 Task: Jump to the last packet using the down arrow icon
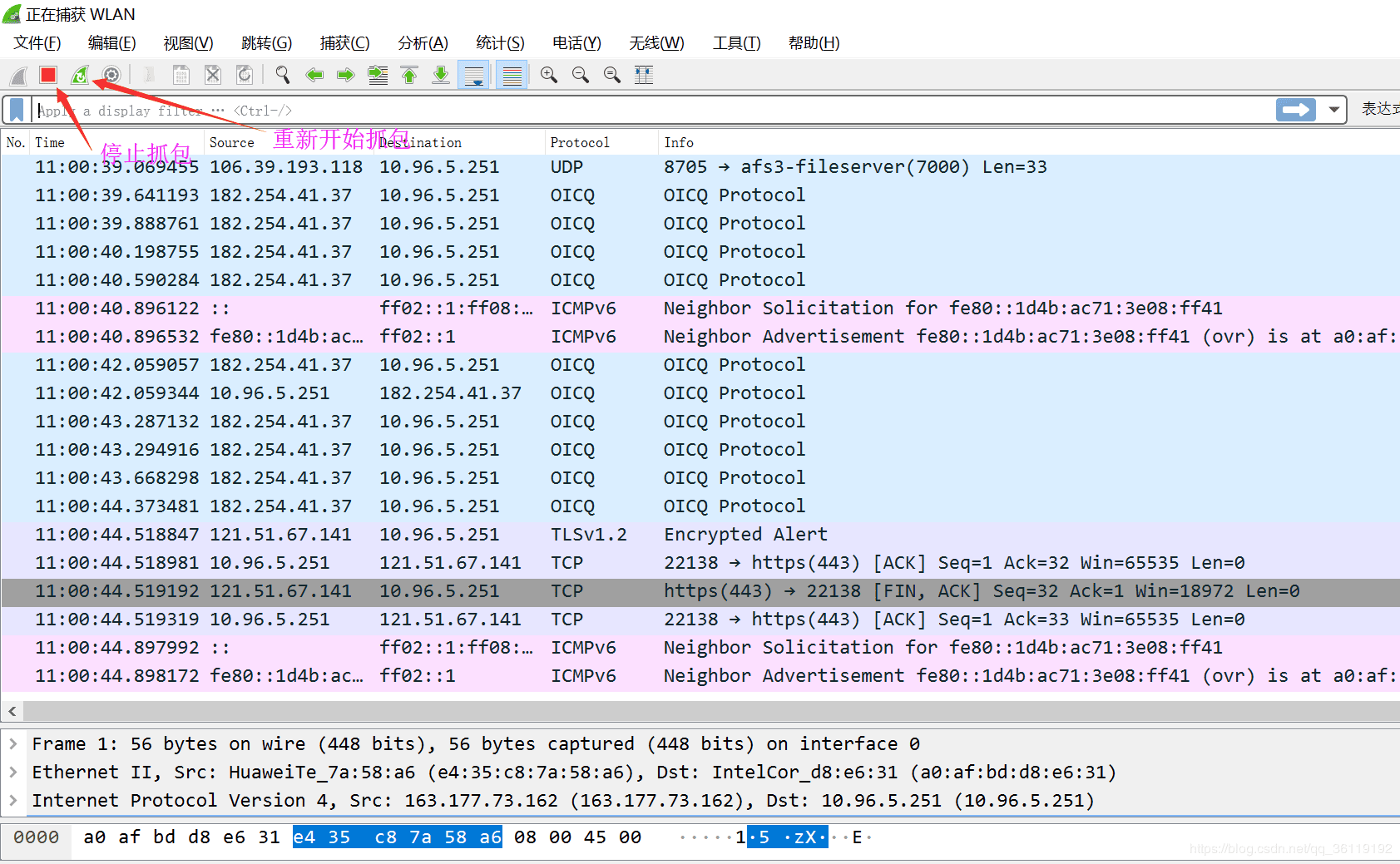pos(441,76)
